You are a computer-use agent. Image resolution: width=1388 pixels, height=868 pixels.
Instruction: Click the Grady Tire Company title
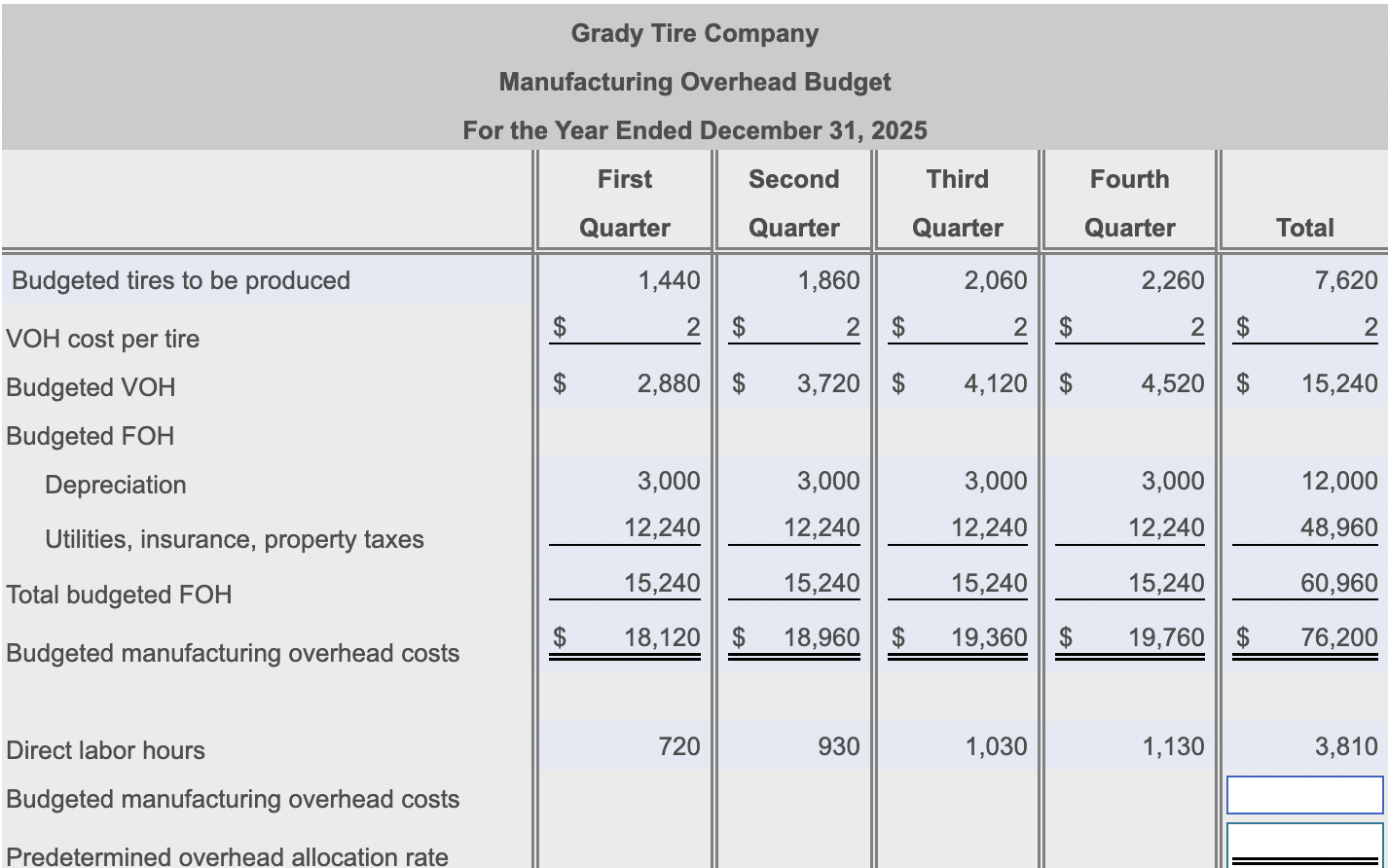pos(694,33)
